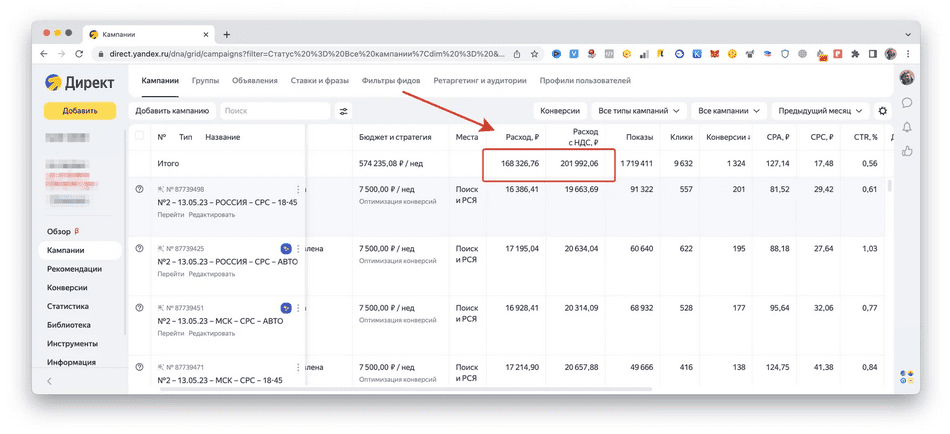Click the thumbs-up feedback icon
The image size is (950, 434).
(907, 151)
